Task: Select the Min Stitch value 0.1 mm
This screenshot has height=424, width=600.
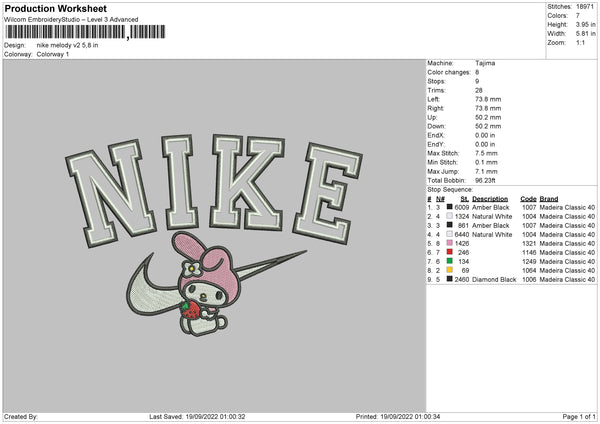Action: pyautogui.click(x=486, y=163)
